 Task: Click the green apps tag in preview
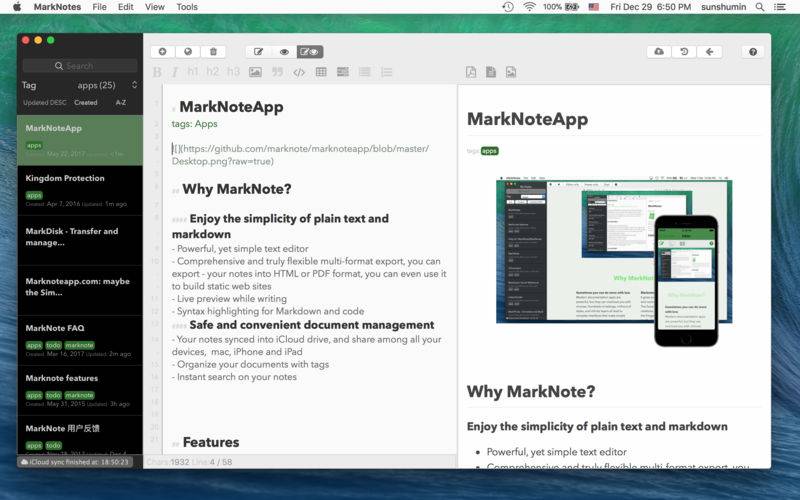(489, 151)
